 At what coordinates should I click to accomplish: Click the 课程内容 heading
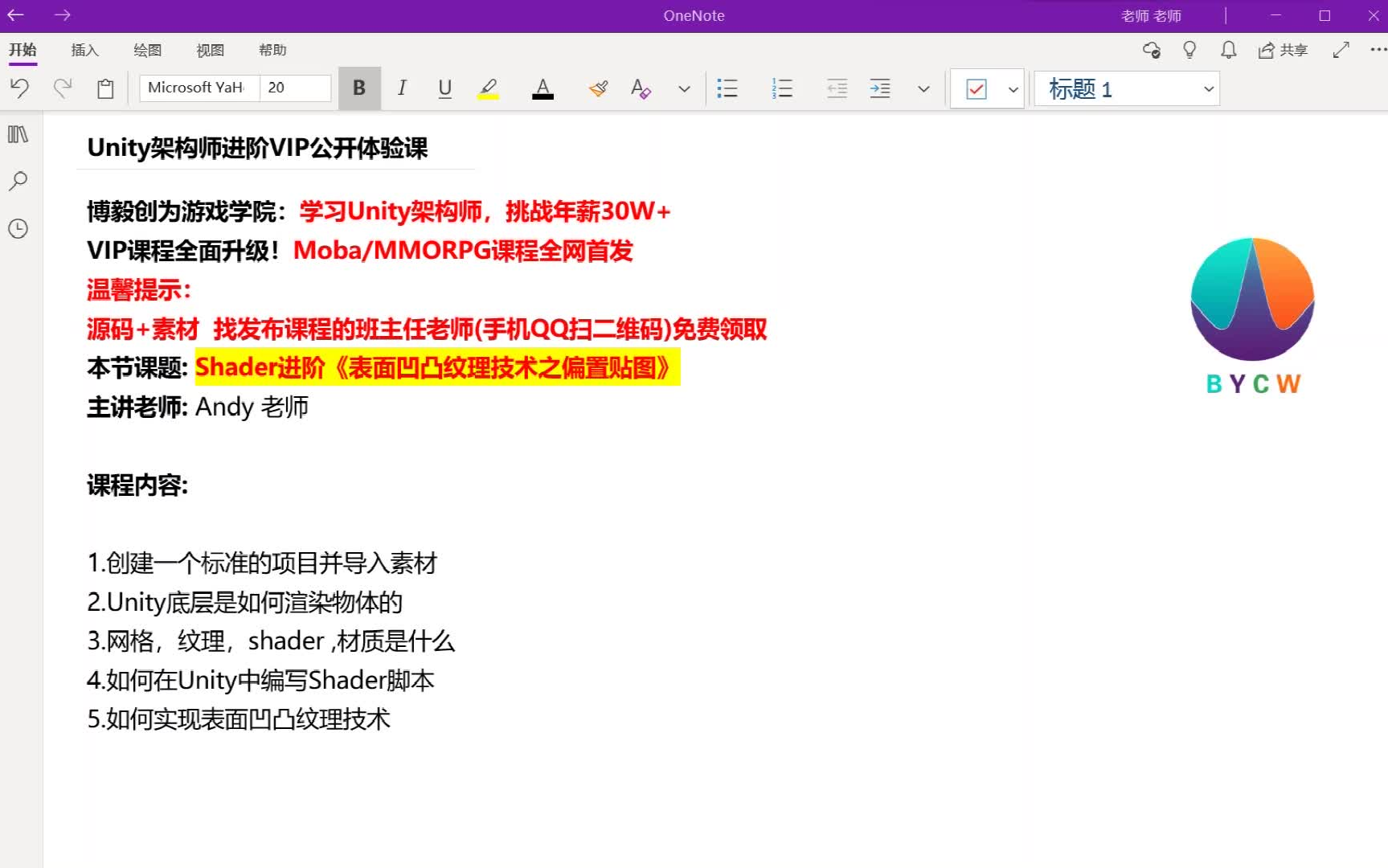click(x=137, y=485)
